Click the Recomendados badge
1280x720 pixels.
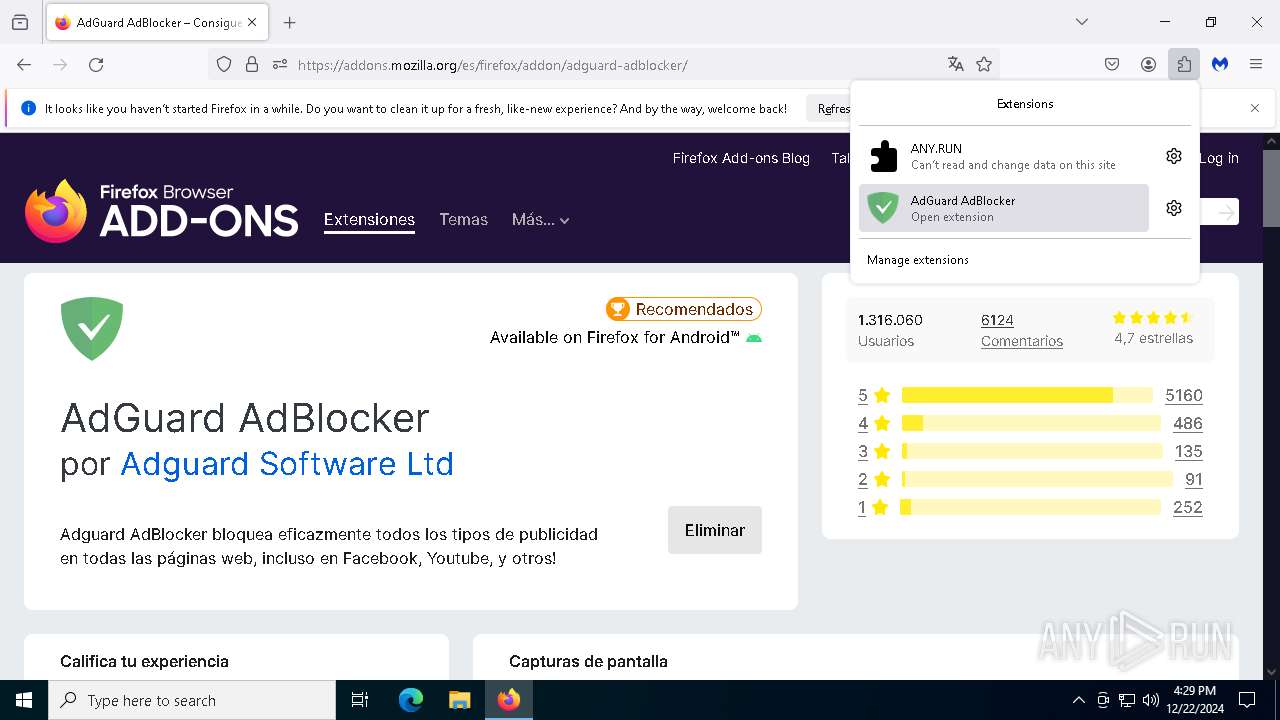coord(684,309)
